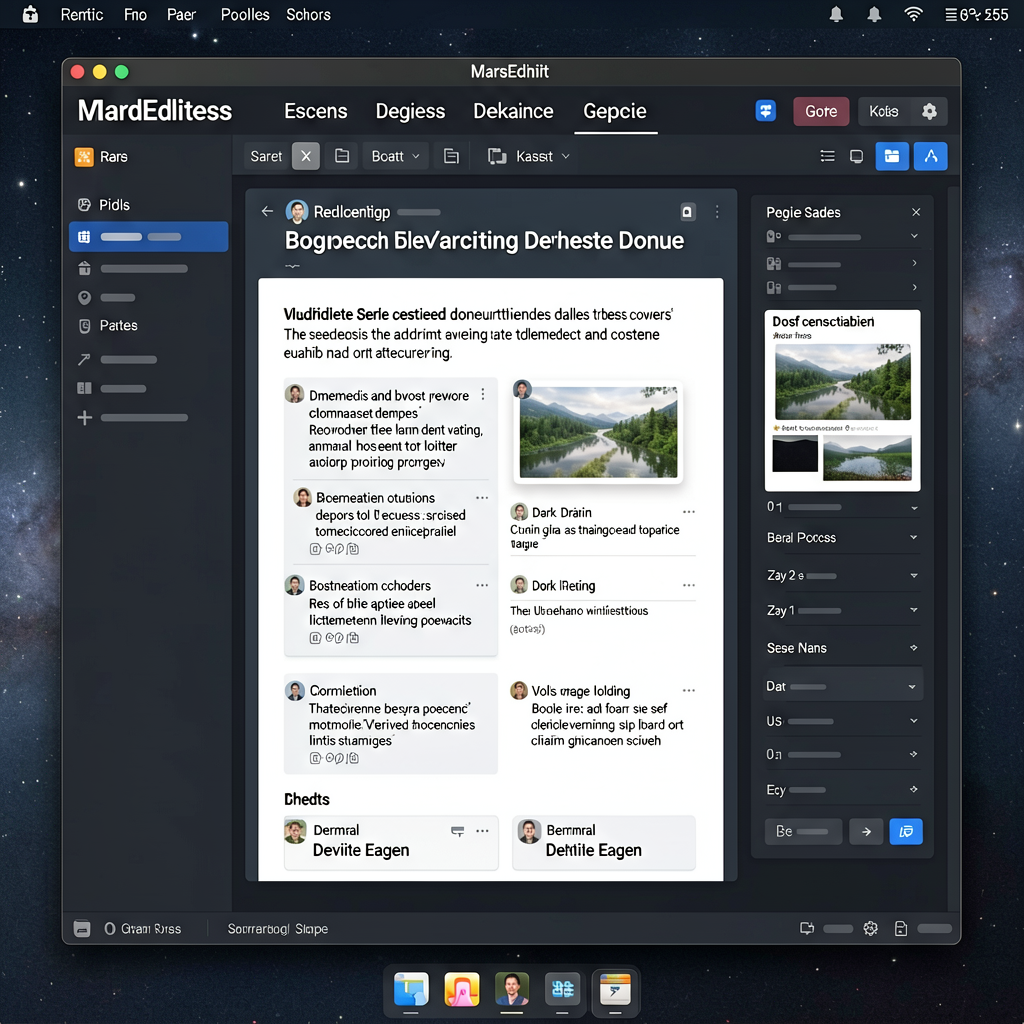This screenshot has width=1024, height=1024.
Task: Switch to the Dekaince tab
Action: 513,111
